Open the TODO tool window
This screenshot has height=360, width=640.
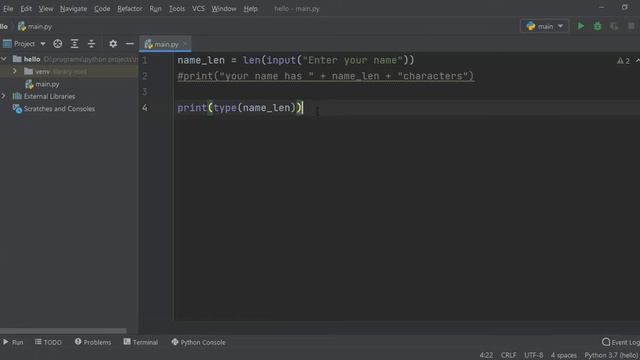coord(48,342)
